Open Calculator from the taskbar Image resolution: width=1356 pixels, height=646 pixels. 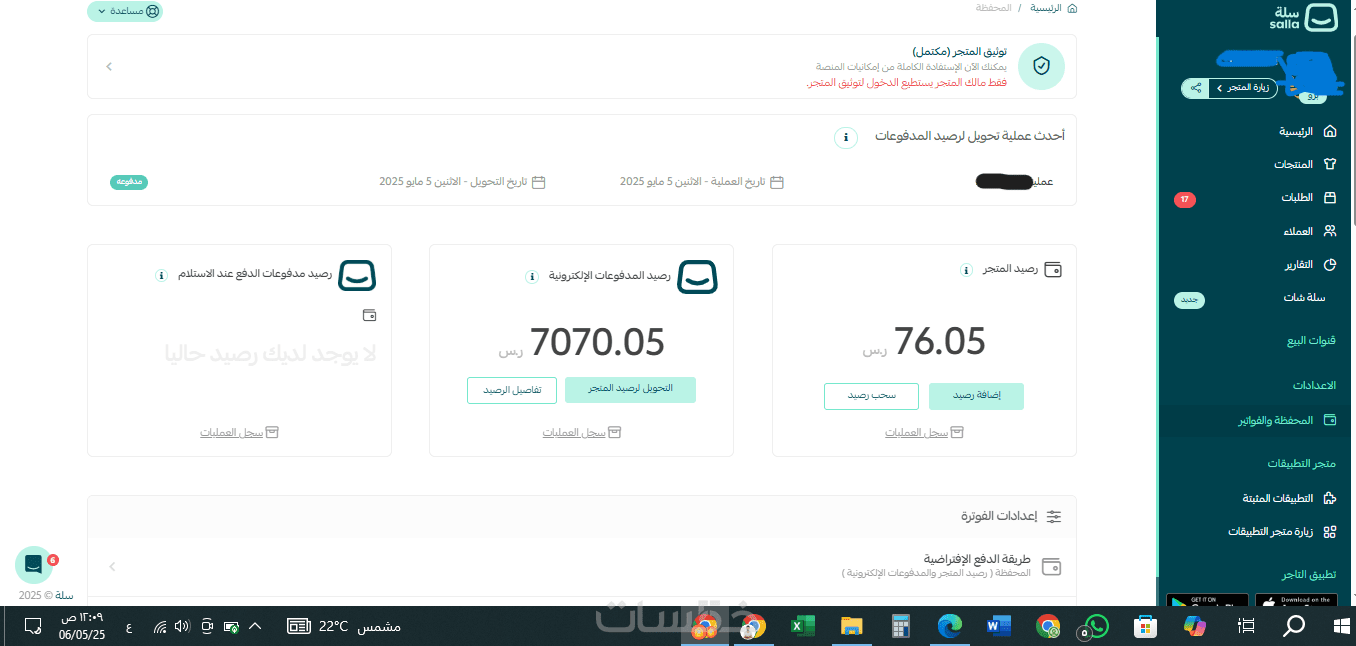(x=901, y=626)
